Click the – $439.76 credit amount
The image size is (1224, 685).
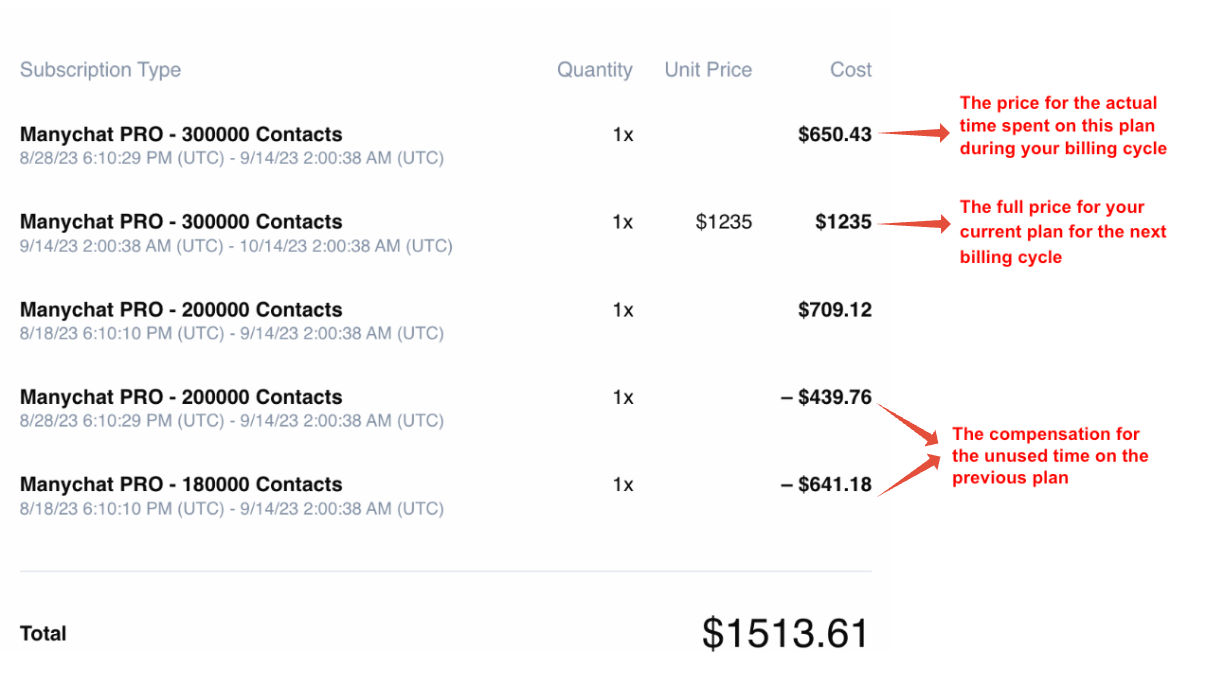826,397
